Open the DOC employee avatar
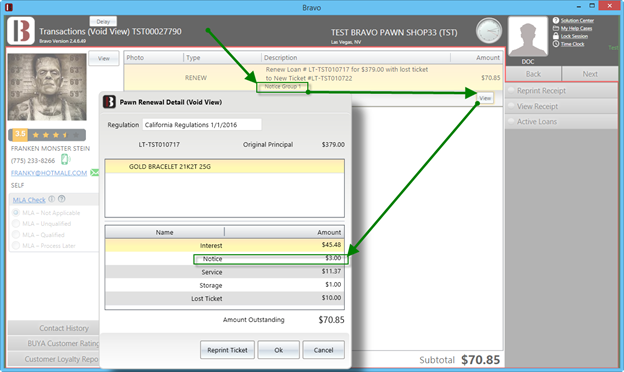The height and width of the screenshot is (372, 624). (x=528, y=37)
